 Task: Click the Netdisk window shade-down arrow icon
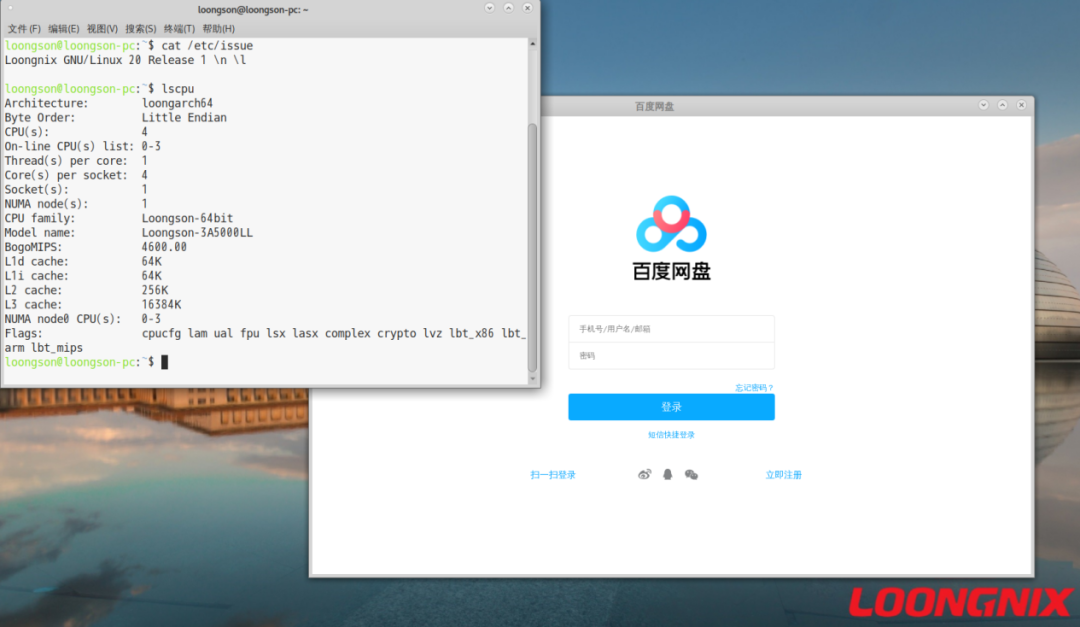(982, 104)
